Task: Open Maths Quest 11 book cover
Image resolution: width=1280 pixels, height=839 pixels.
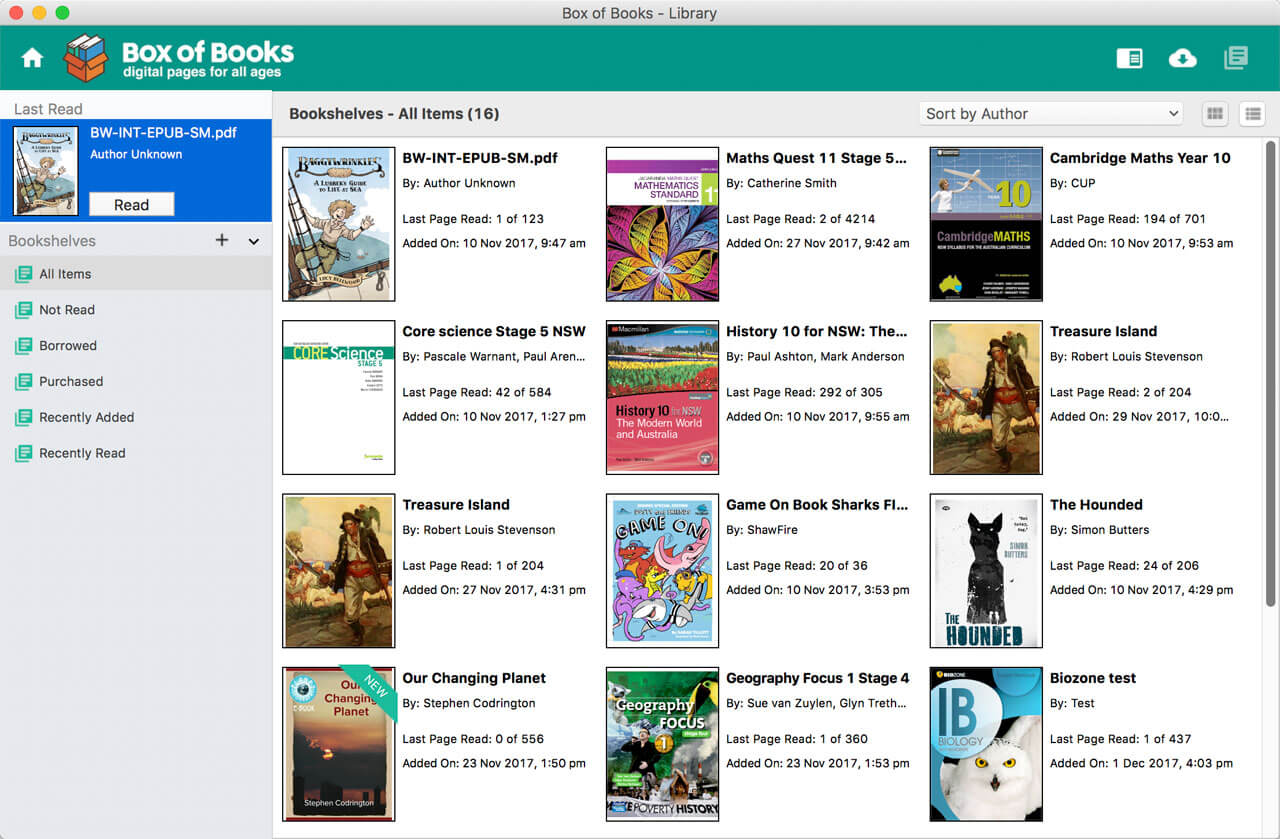Action: coord(663,224)
